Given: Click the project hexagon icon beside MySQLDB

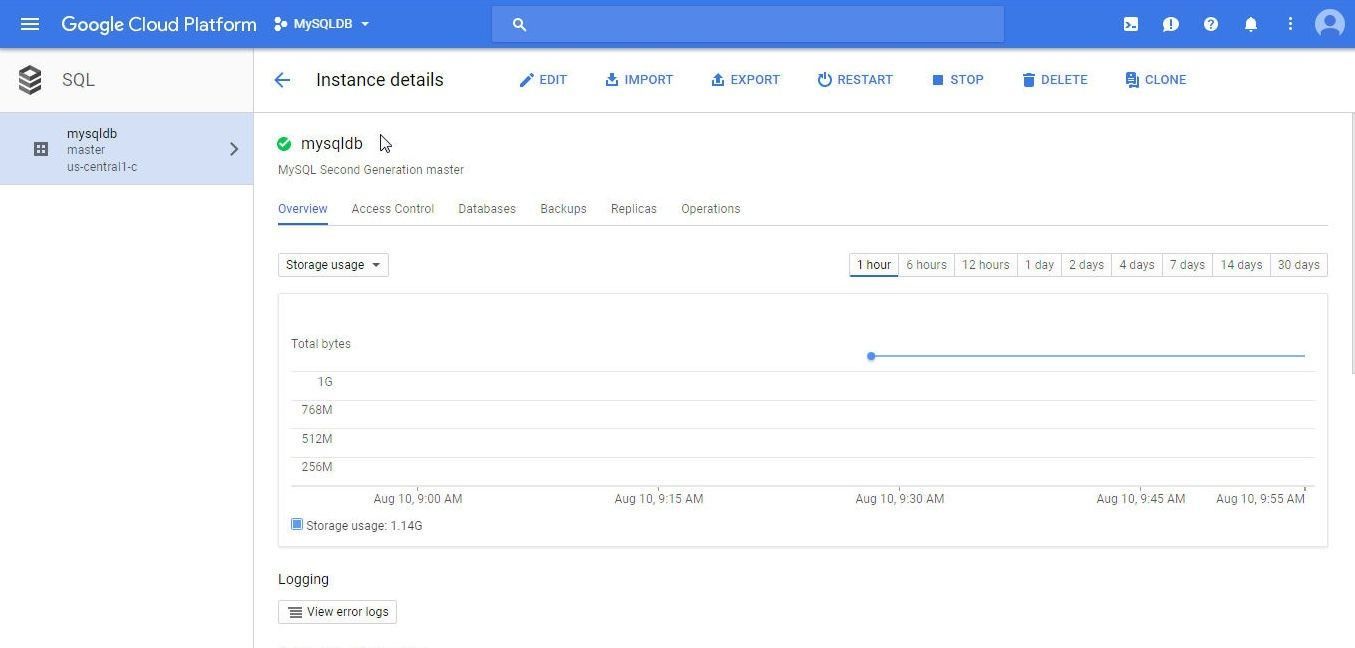Looking at the screenshot, I should (x=280, y=24).
